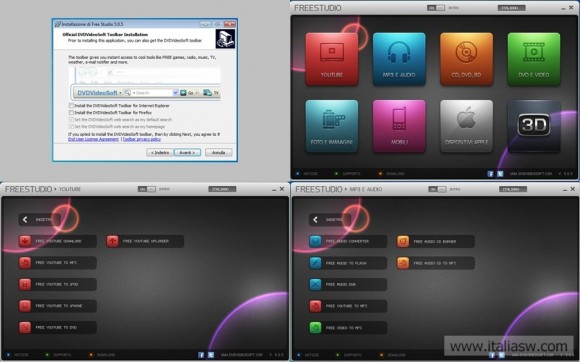
Task: Open the red YouTube category tile
Action: point(332,59)
